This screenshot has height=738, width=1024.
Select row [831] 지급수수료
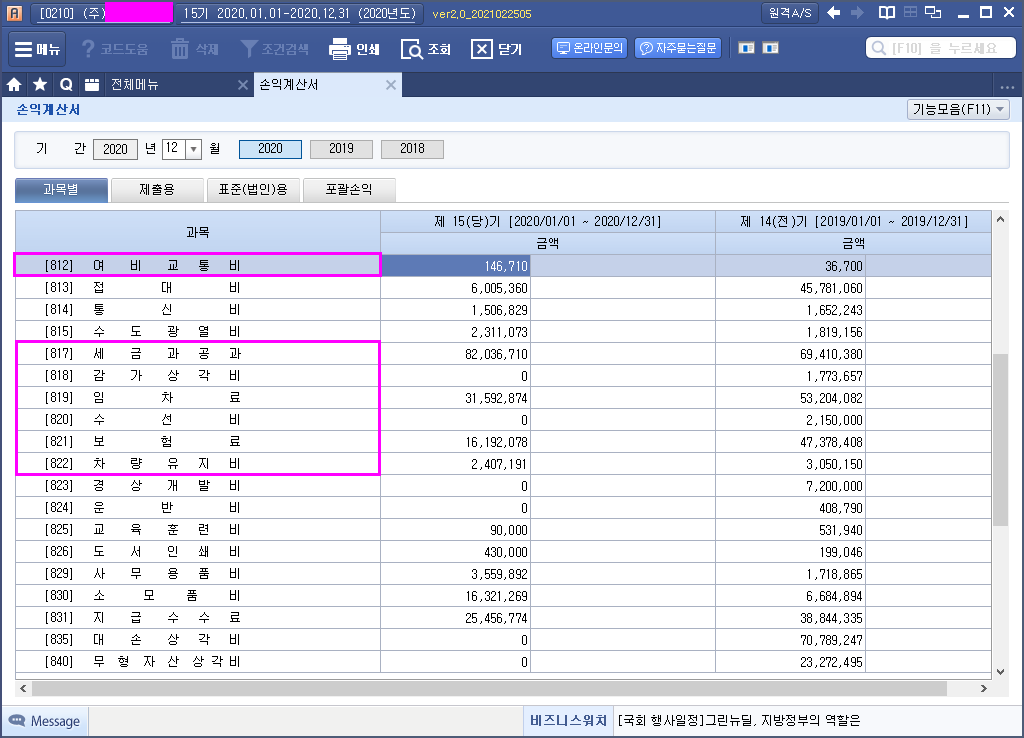(x=503, y=618)
